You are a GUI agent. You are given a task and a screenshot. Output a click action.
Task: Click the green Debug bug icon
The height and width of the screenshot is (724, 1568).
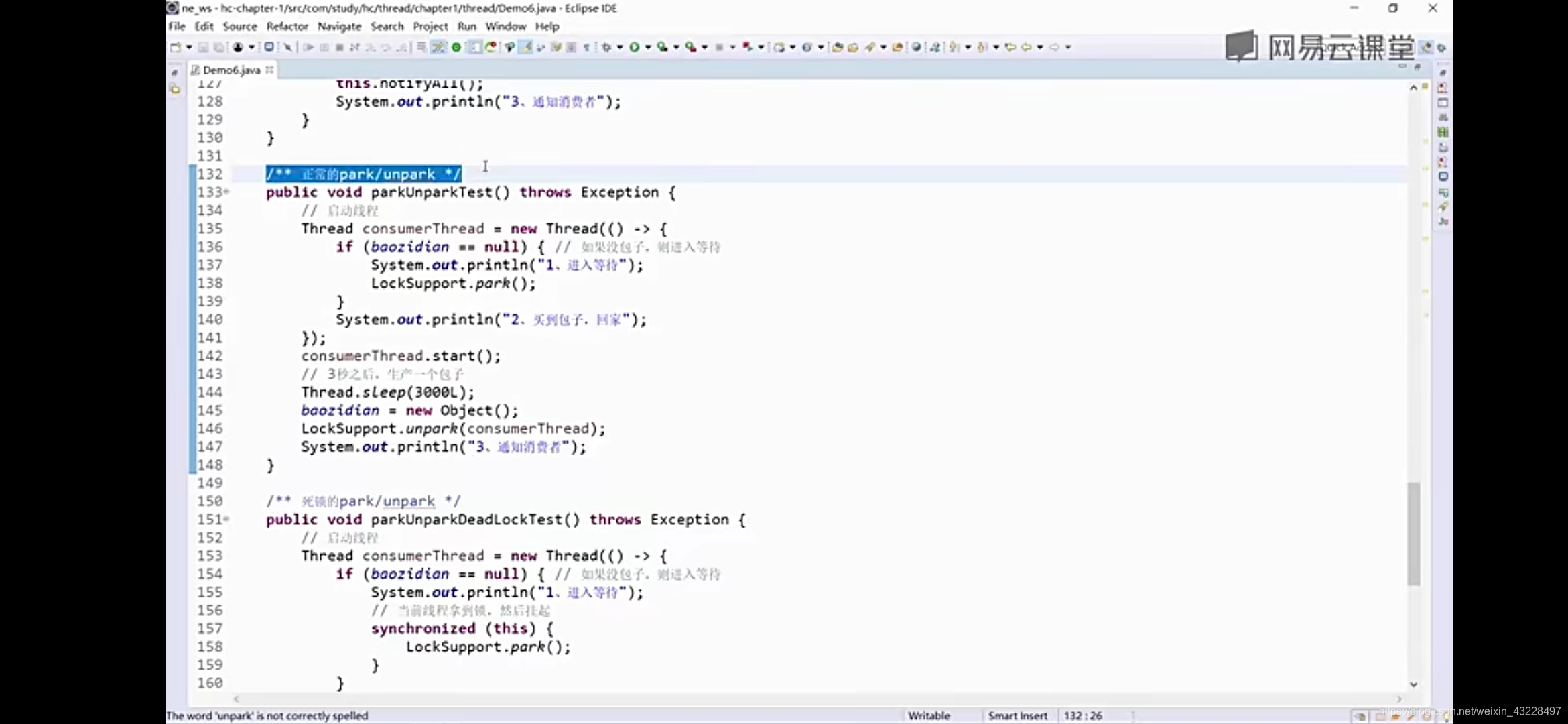[606, 47]
